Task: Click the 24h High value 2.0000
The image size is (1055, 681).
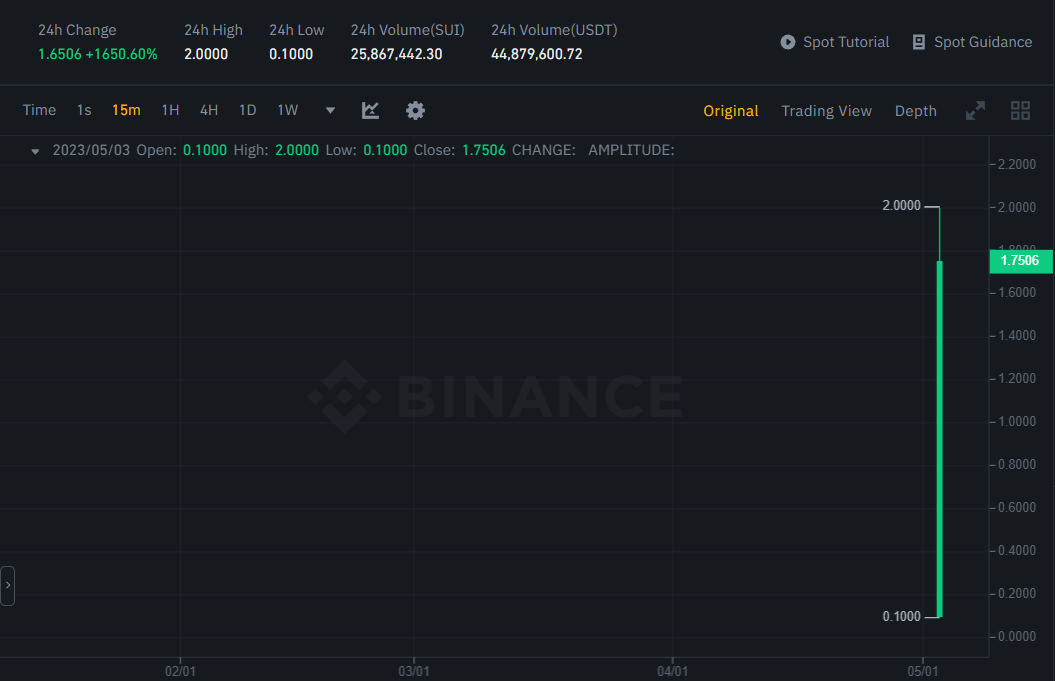Action: [x=206, y=54]
